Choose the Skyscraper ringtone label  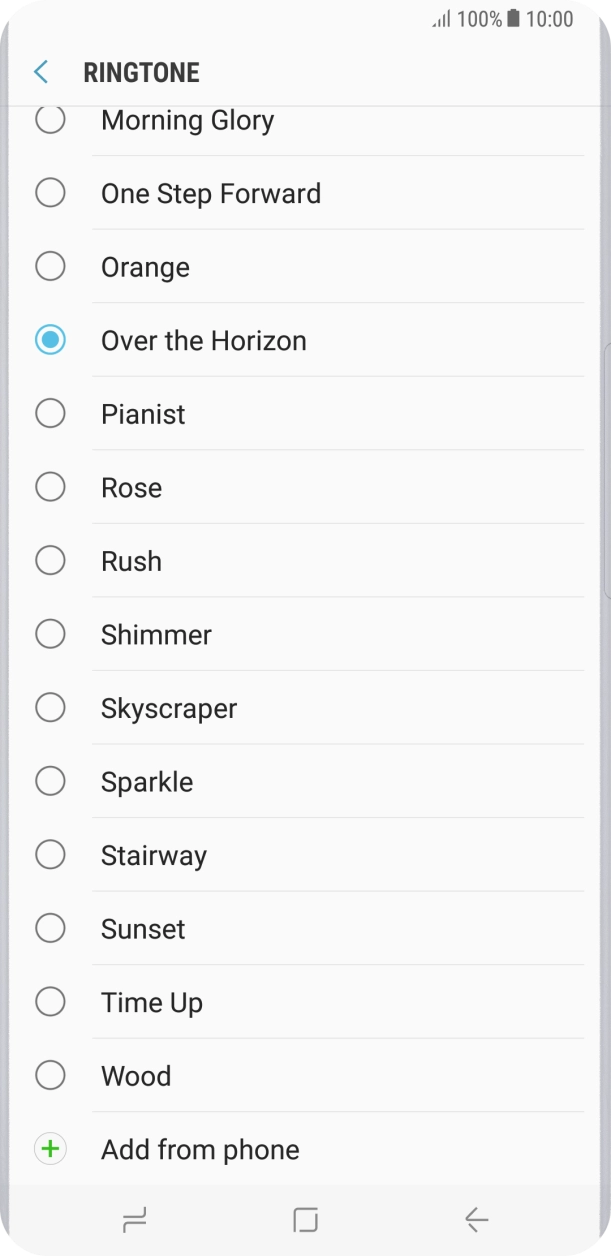pos(169,708)
